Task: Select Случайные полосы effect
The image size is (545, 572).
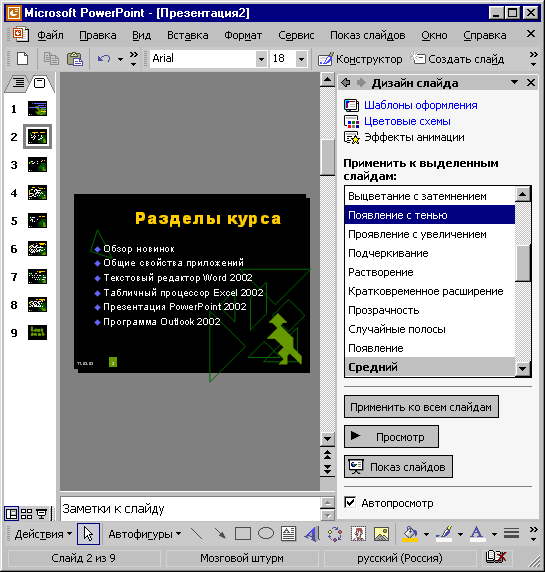Action: 430,329
